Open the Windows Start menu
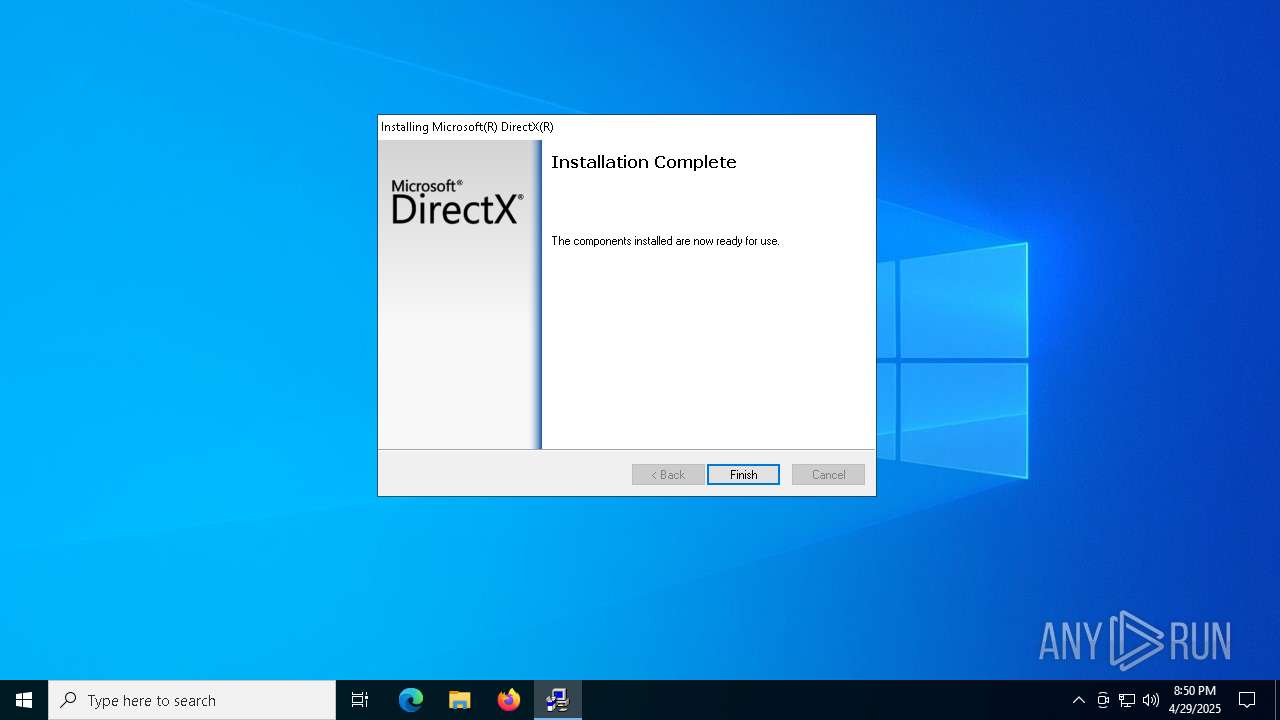Image resolution: width=1280 pixels, height=720 pixels. click(24, 700)
